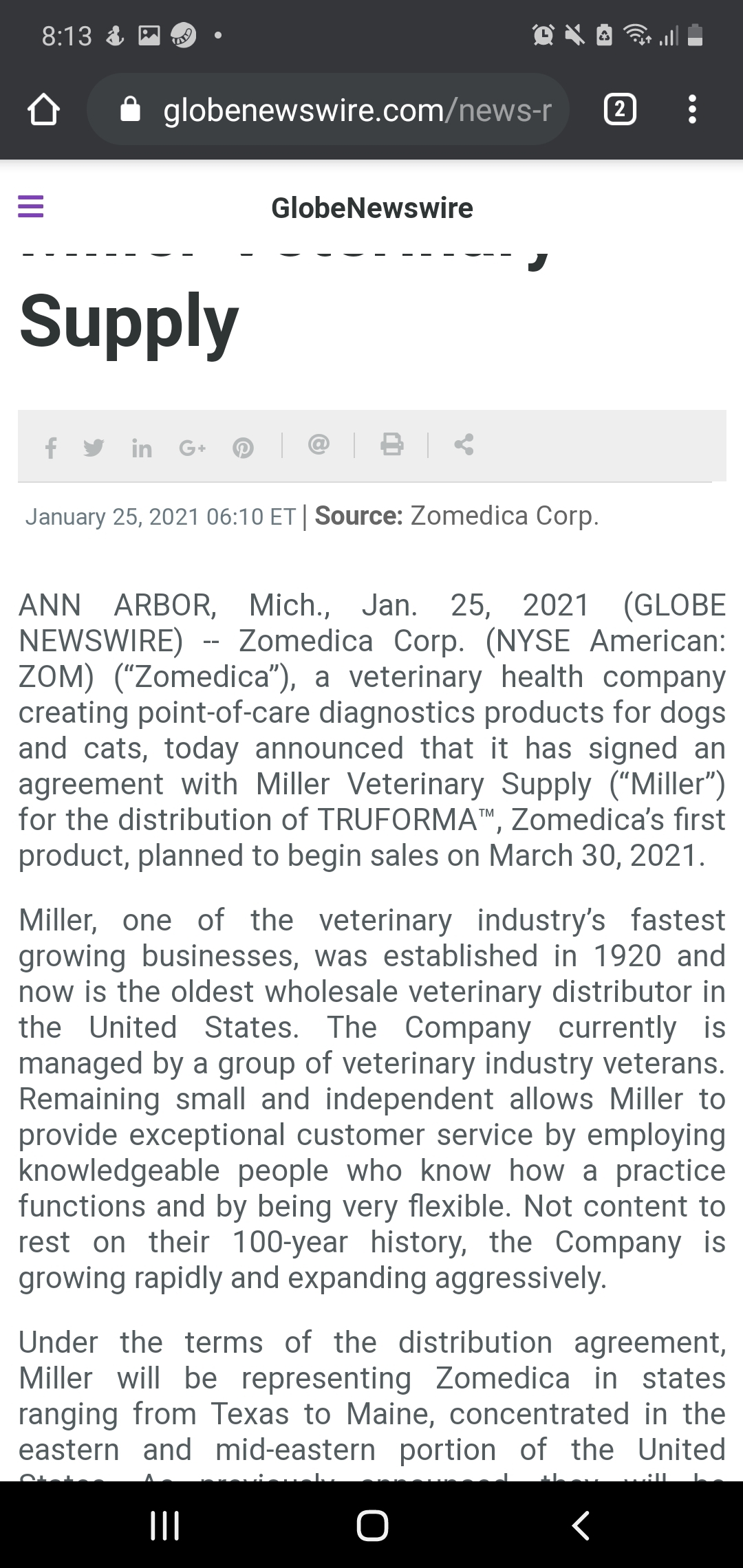743x1568 pixels.
Task: Tap the GlobeNewswire header title
Action: pos(371,208)
